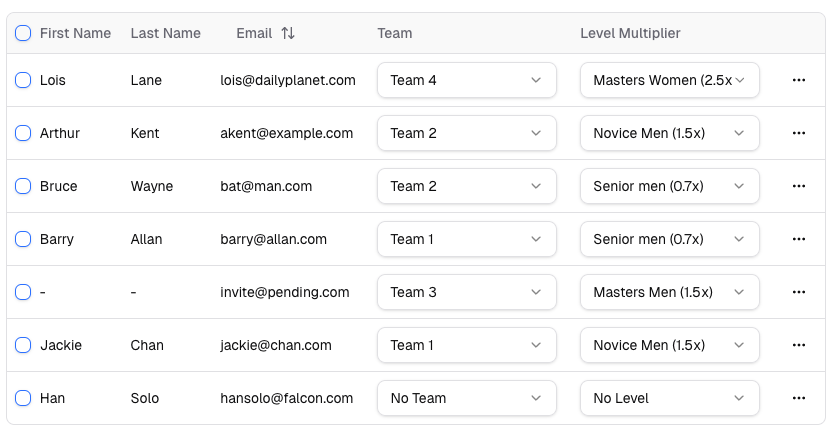
Task: Click the Level Multiplier column header
Action: coord(630,33)
